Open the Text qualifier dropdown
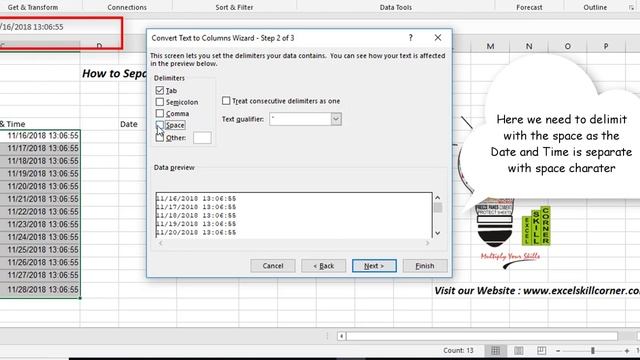640x360 pixels. coord(336,119)
